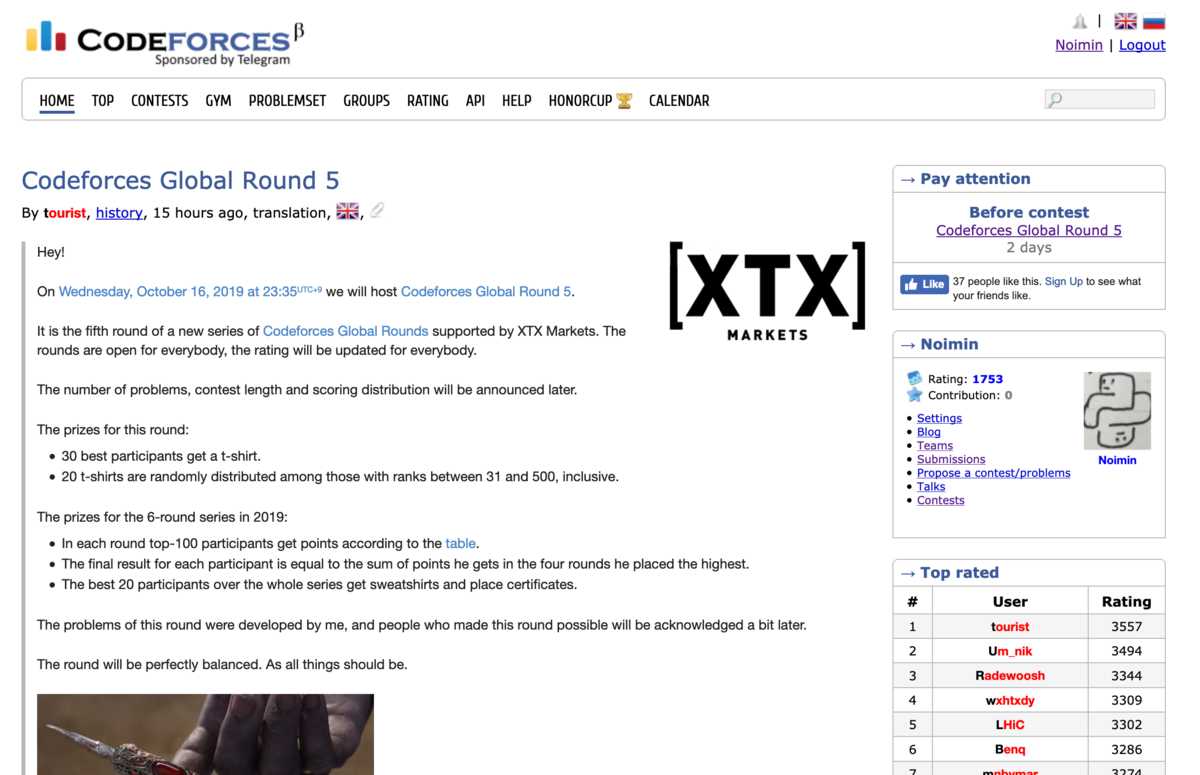Go to CONTESTS page
Image resolution: width=1200 pixels, height=775 pixels.
(x=159, y=100)
